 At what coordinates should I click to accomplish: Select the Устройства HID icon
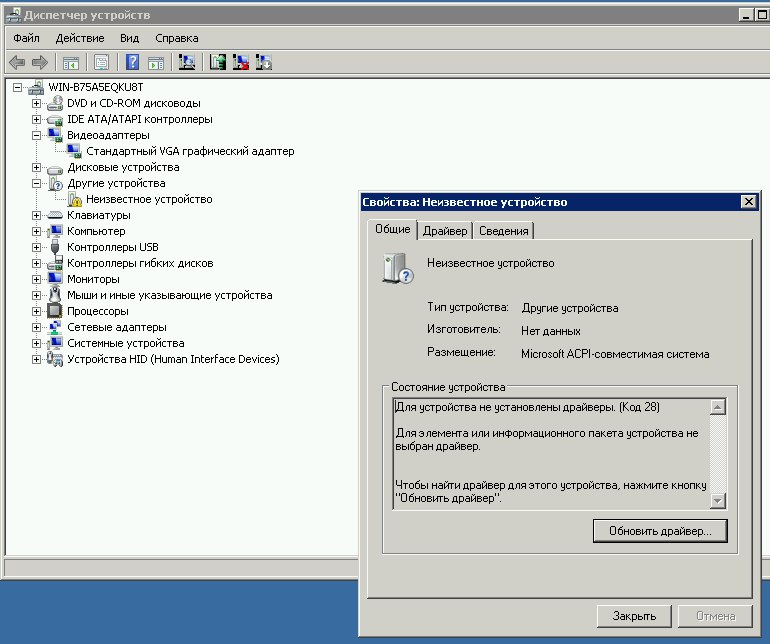tap(55, 359)
